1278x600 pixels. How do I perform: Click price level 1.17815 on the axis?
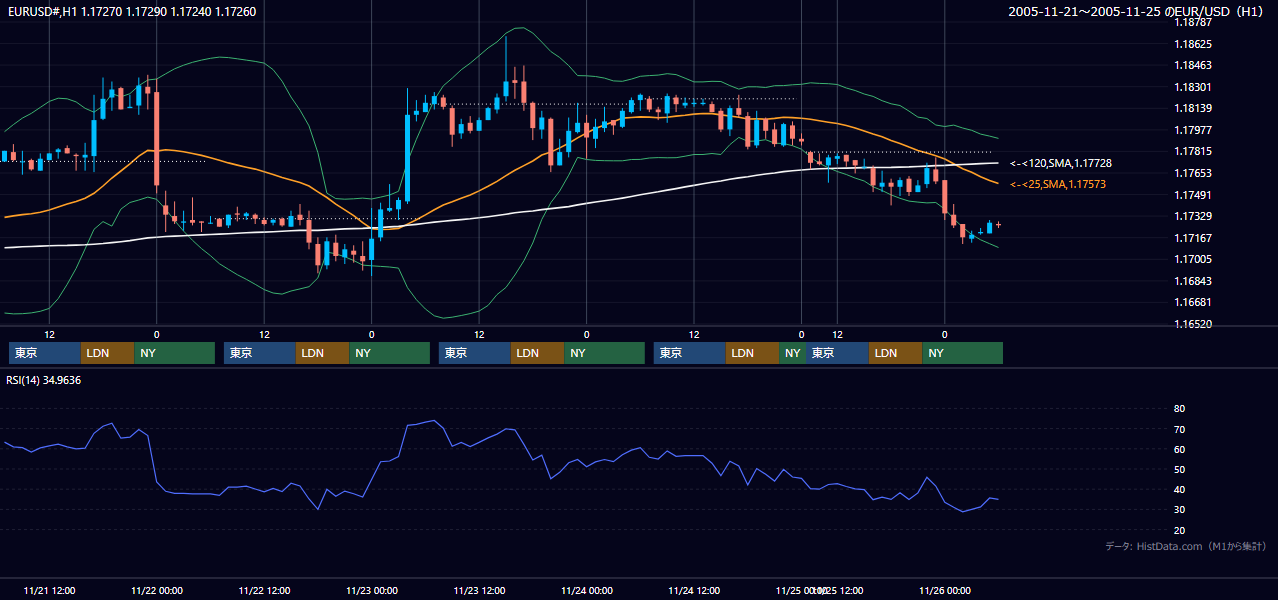click(x=1194, y=152)
